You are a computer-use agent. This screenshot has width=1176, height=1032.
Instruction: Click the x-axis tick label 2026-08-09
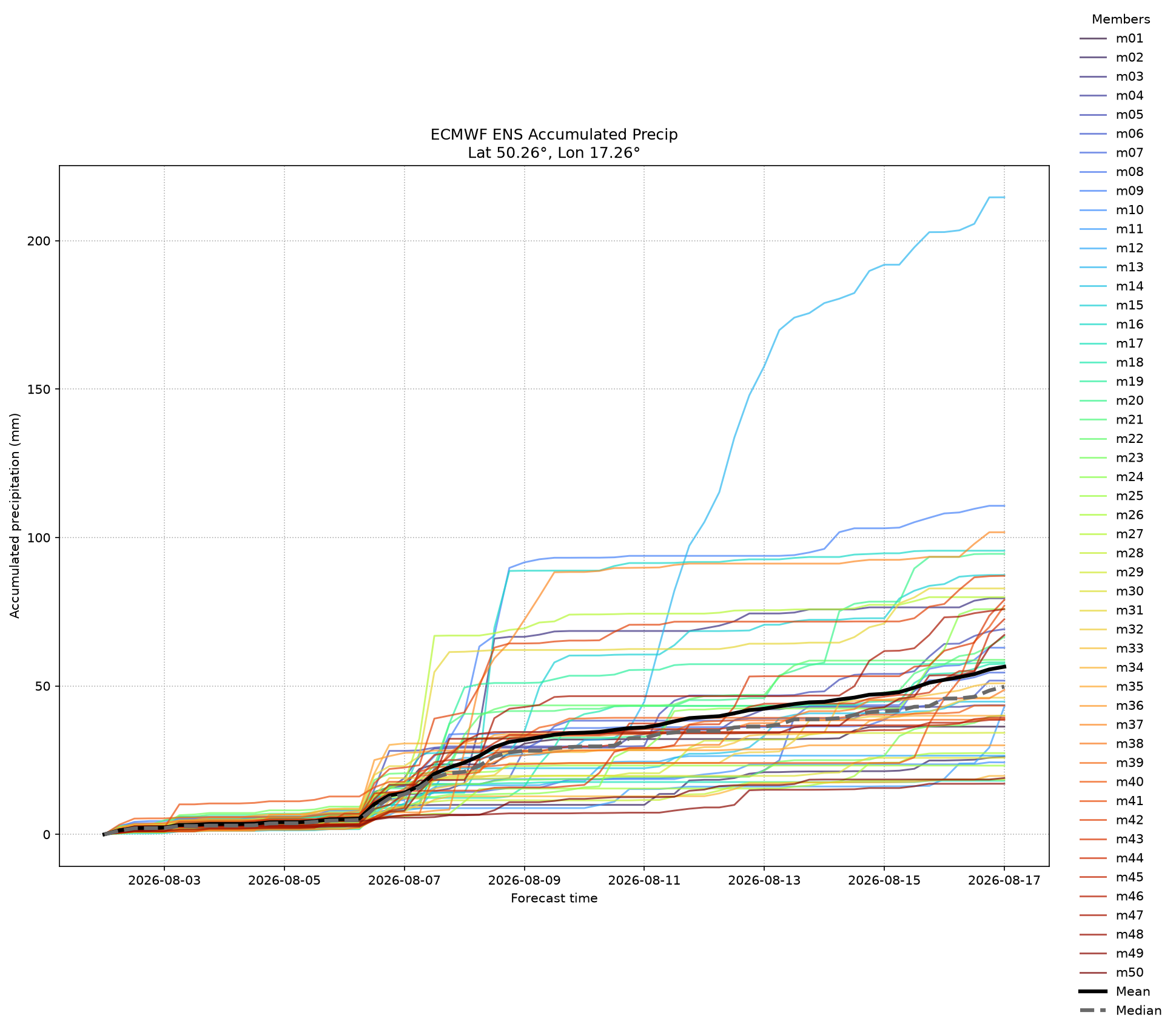click(x=524, y=880)
